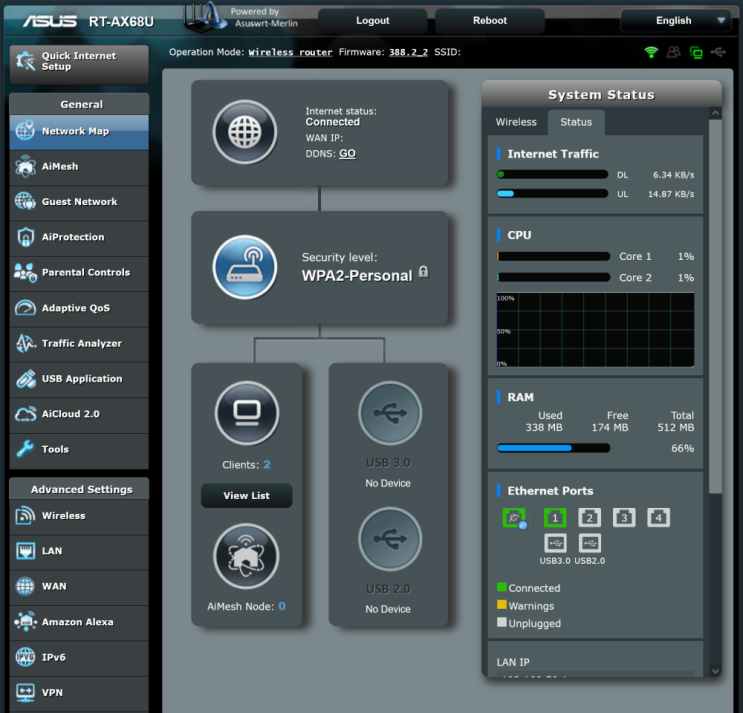Open WAN advanced settings
The width and height of the screenshot is (743, 713).
click(x=79, y=587)
